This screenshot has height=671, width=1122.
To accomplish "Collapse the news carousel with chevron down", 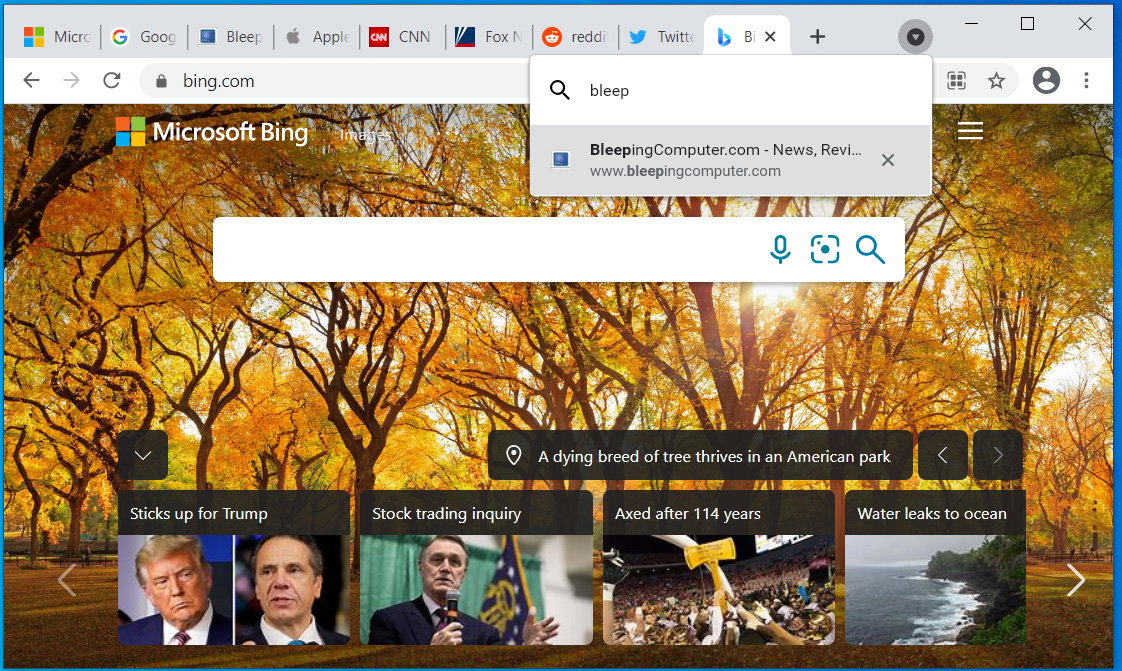I will [143, 456].
